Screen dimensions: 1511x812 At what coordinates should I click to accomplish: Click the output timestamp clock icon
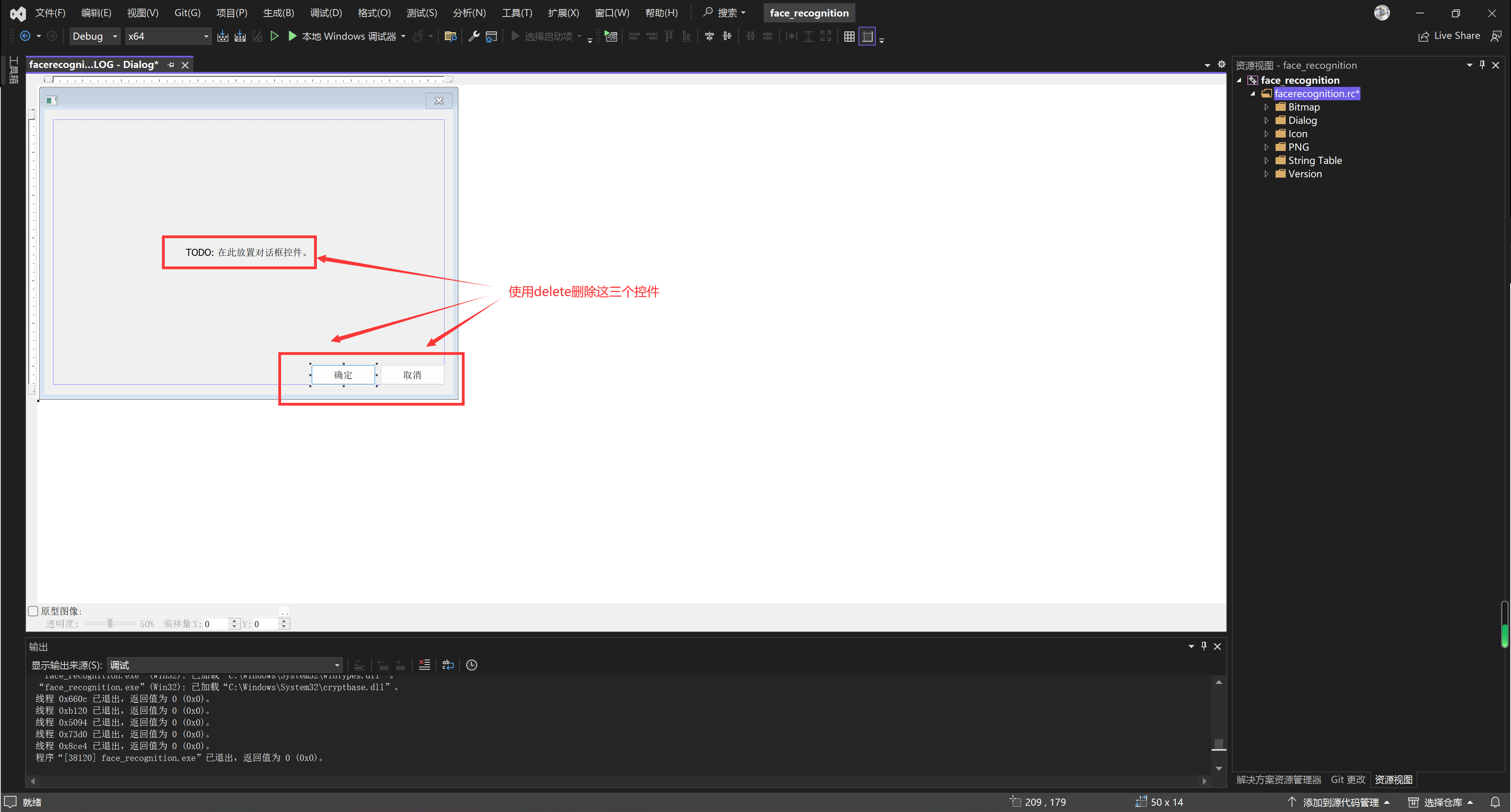(x=472, y=665)
